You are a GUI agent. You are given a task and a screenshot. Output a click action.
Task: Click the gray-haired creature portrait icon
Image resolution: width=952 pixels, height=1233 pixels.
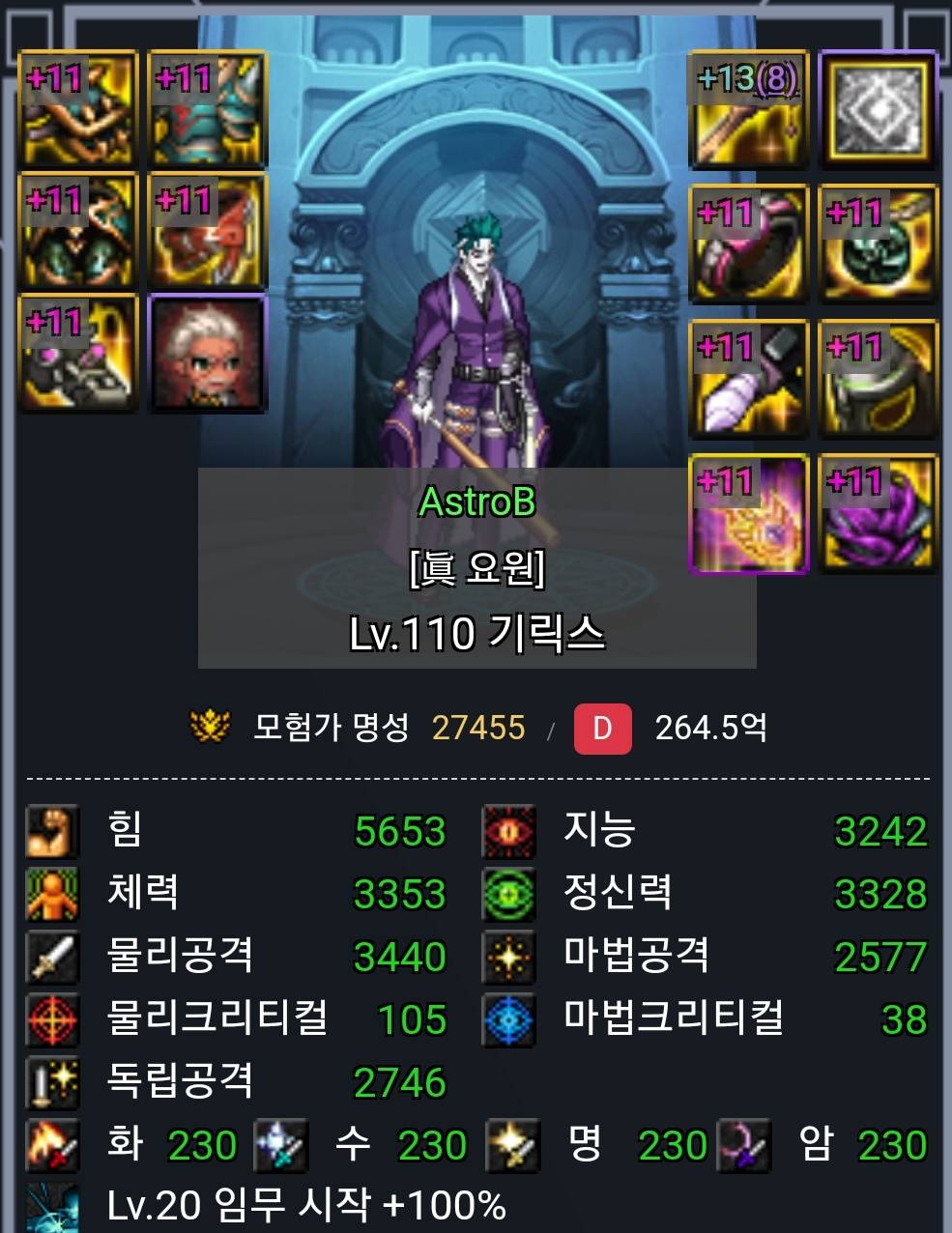(207, 354)
